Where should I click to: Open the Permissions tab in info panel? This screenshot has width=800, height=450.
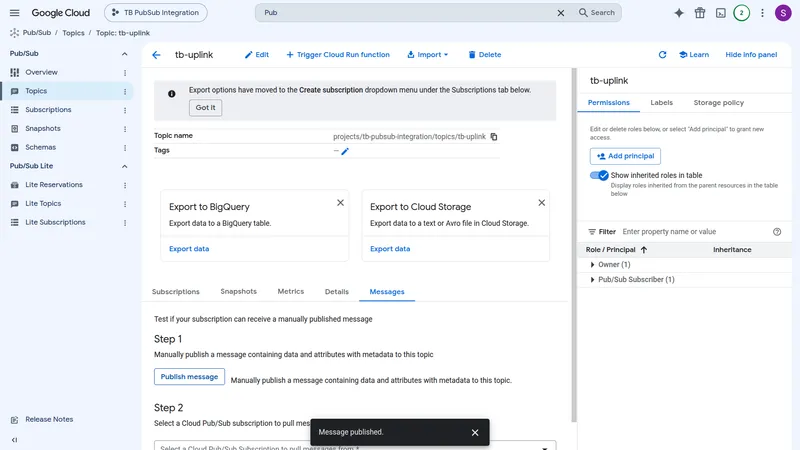pyautogui.click(x=609, y=103)
